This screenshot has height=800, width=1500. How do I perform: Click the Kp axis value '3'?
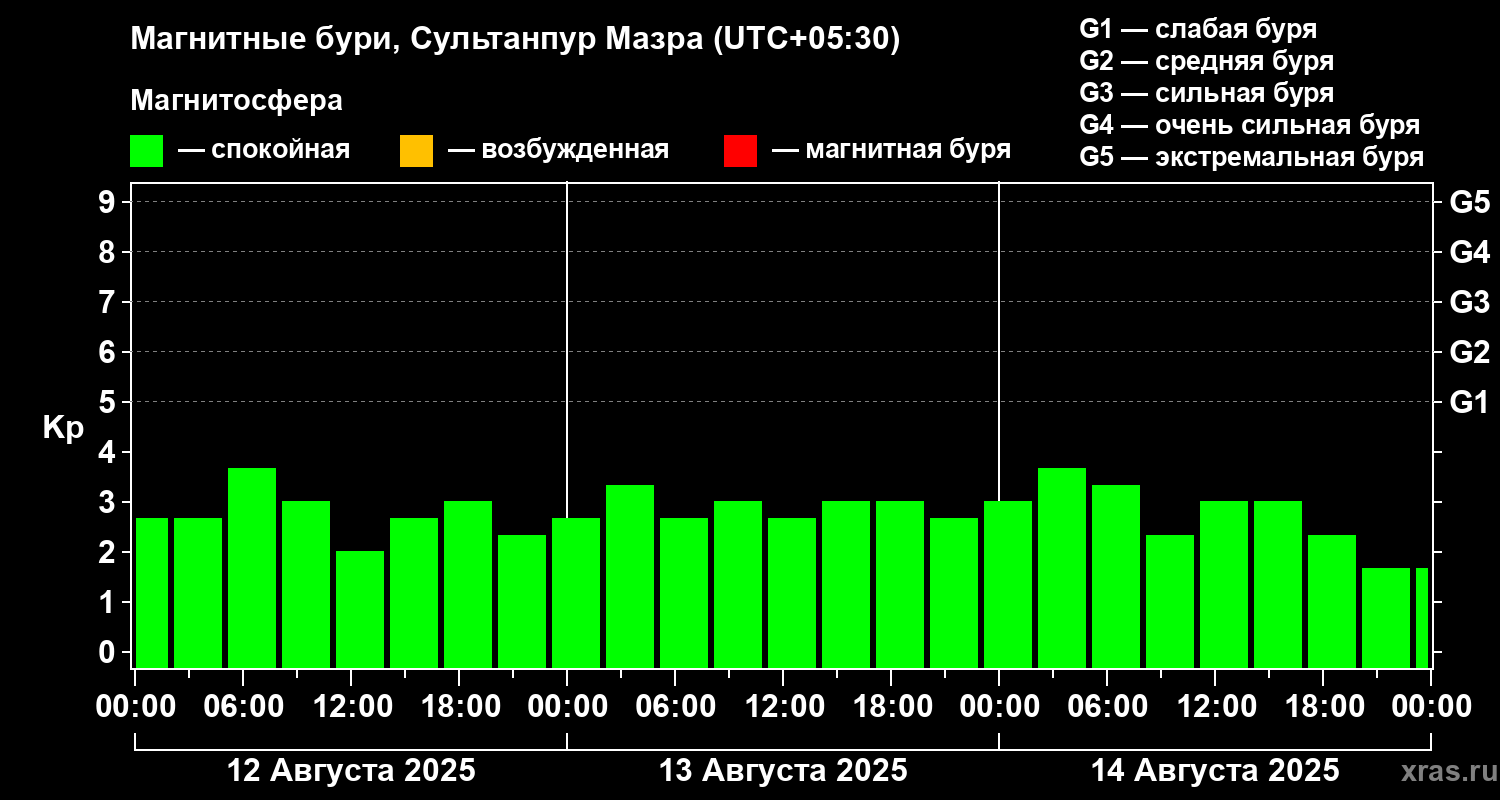[x=109, y=502]
